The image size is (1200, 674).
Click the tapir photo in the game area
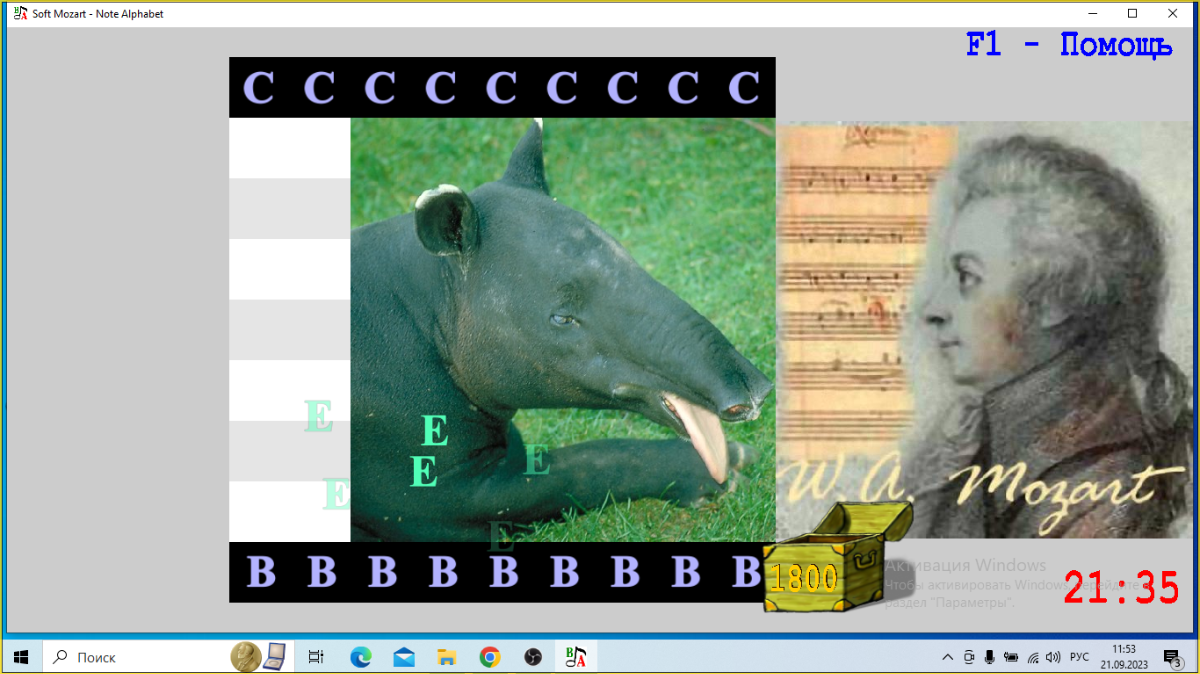(x=563, y=330)
